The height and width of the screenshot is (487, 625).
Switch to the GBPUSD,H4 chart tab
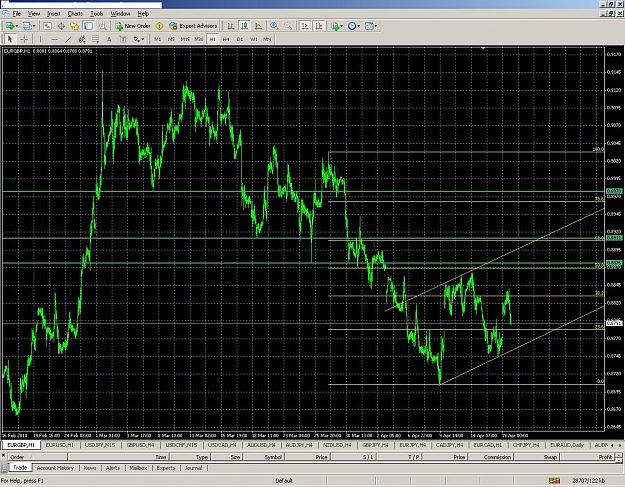[x=140, y=445]
